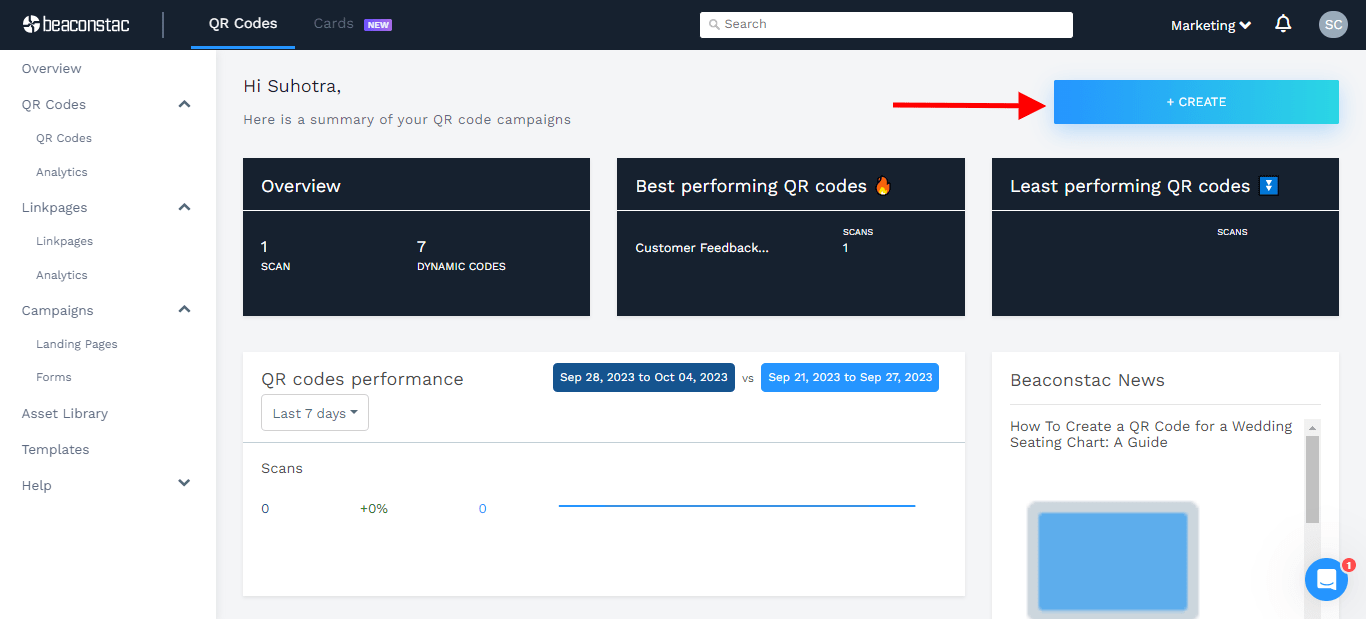
Task: Click the Beaconstac logo
Action: tap(76, 24)
